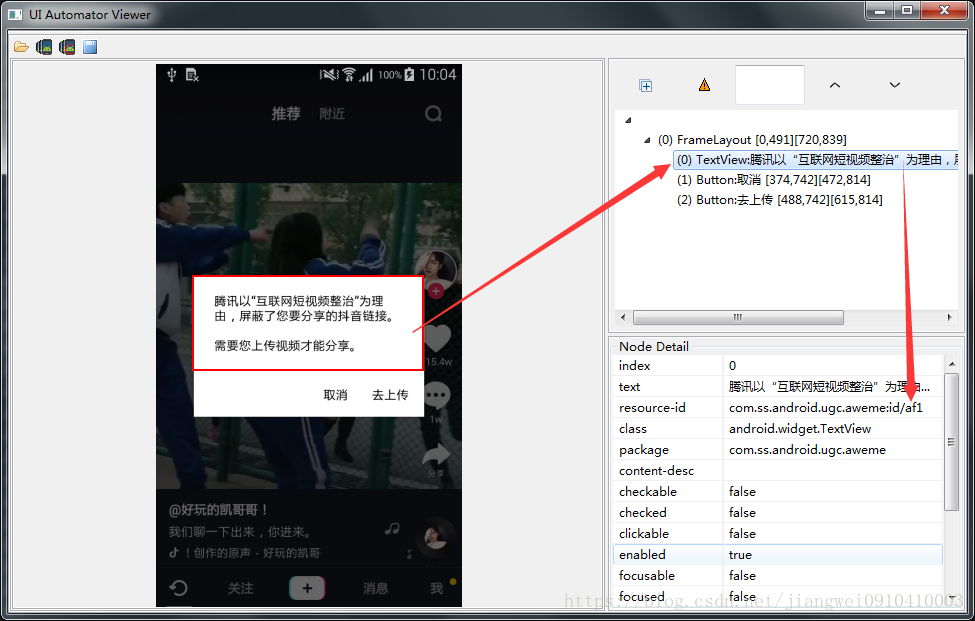
Task: Select 关注 tab in phone bottom bar
Action: pyautogui.click(x=240, y=588)
